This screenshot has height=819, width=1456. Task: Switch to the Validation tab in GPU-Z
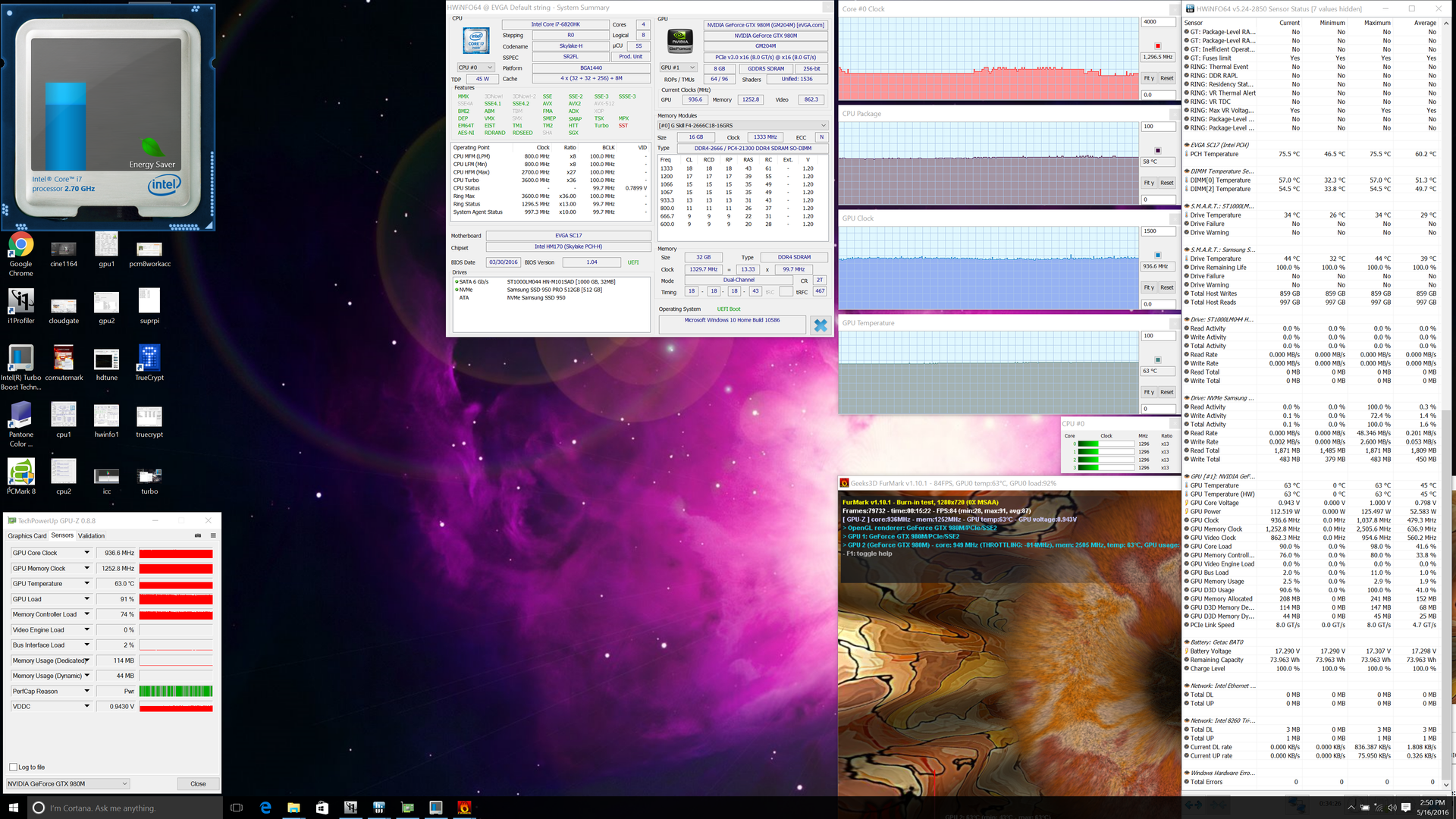(x=91, y=535)
